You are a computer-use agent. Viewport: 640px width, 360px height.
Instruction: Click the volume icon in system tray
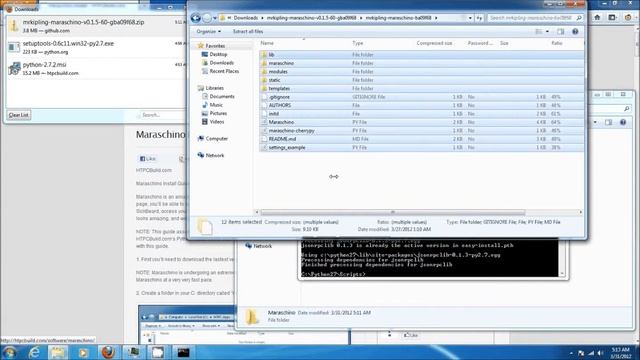pyautogui.click(x=601, y=353)
